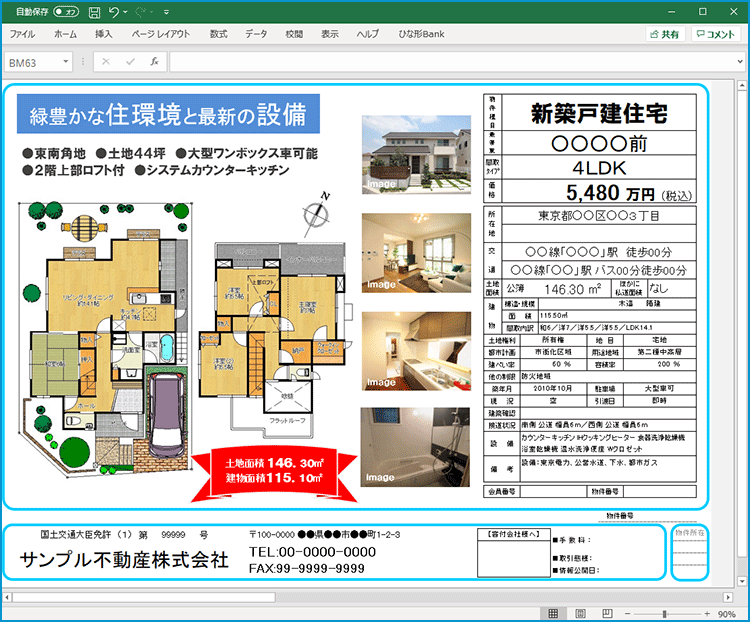Click the FAX:99-9999-9999 text

[307, 568]
